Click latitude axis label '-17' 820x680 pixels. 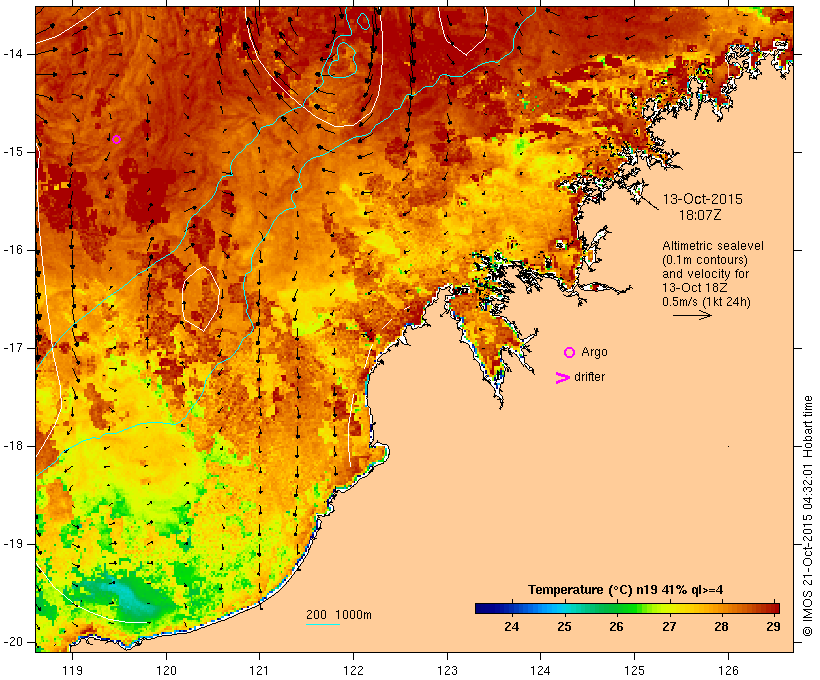[x=12, y=348]
